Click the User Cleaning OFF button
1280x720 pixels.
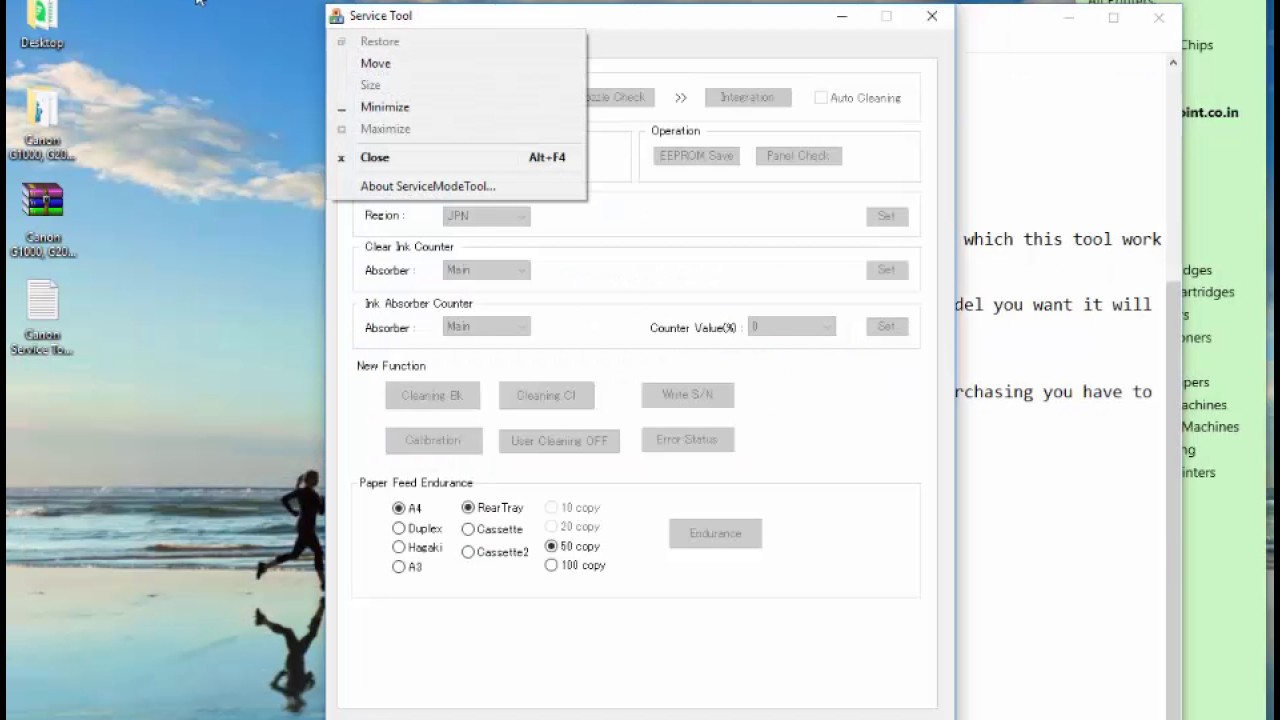[559, 440]
